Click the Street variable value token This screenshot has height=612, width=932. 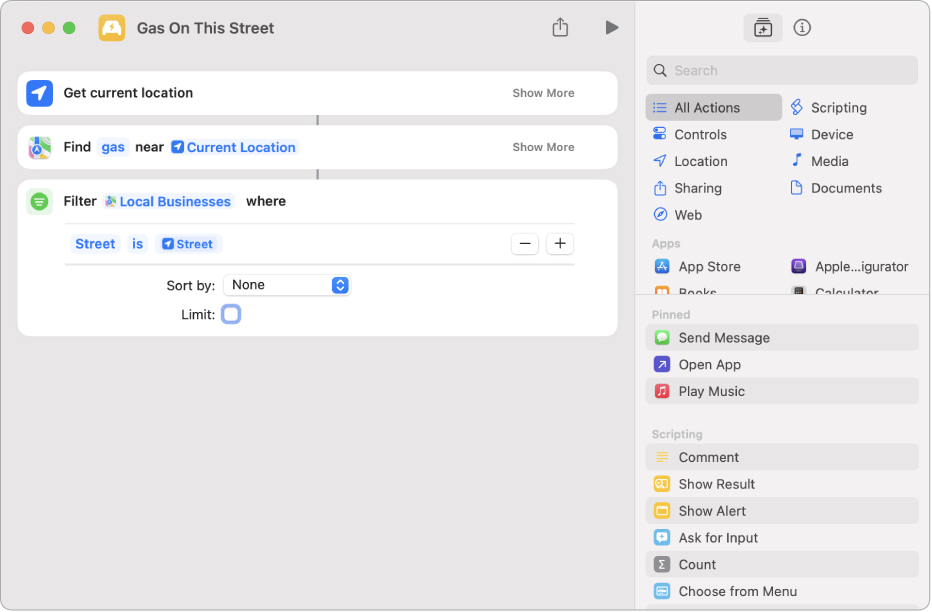188,244
